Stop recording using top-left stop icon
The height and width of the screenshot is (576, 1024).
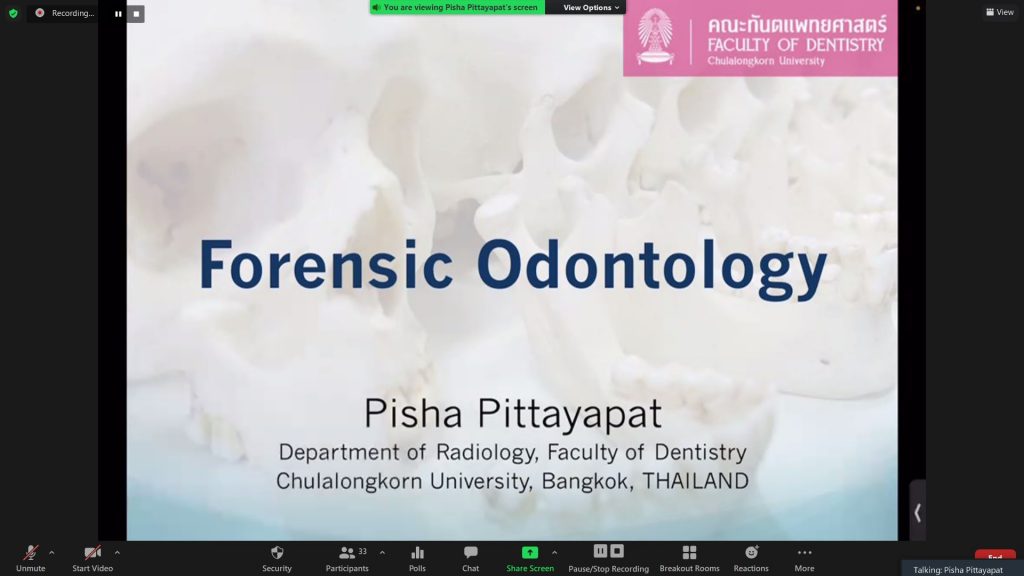(136, 14)
